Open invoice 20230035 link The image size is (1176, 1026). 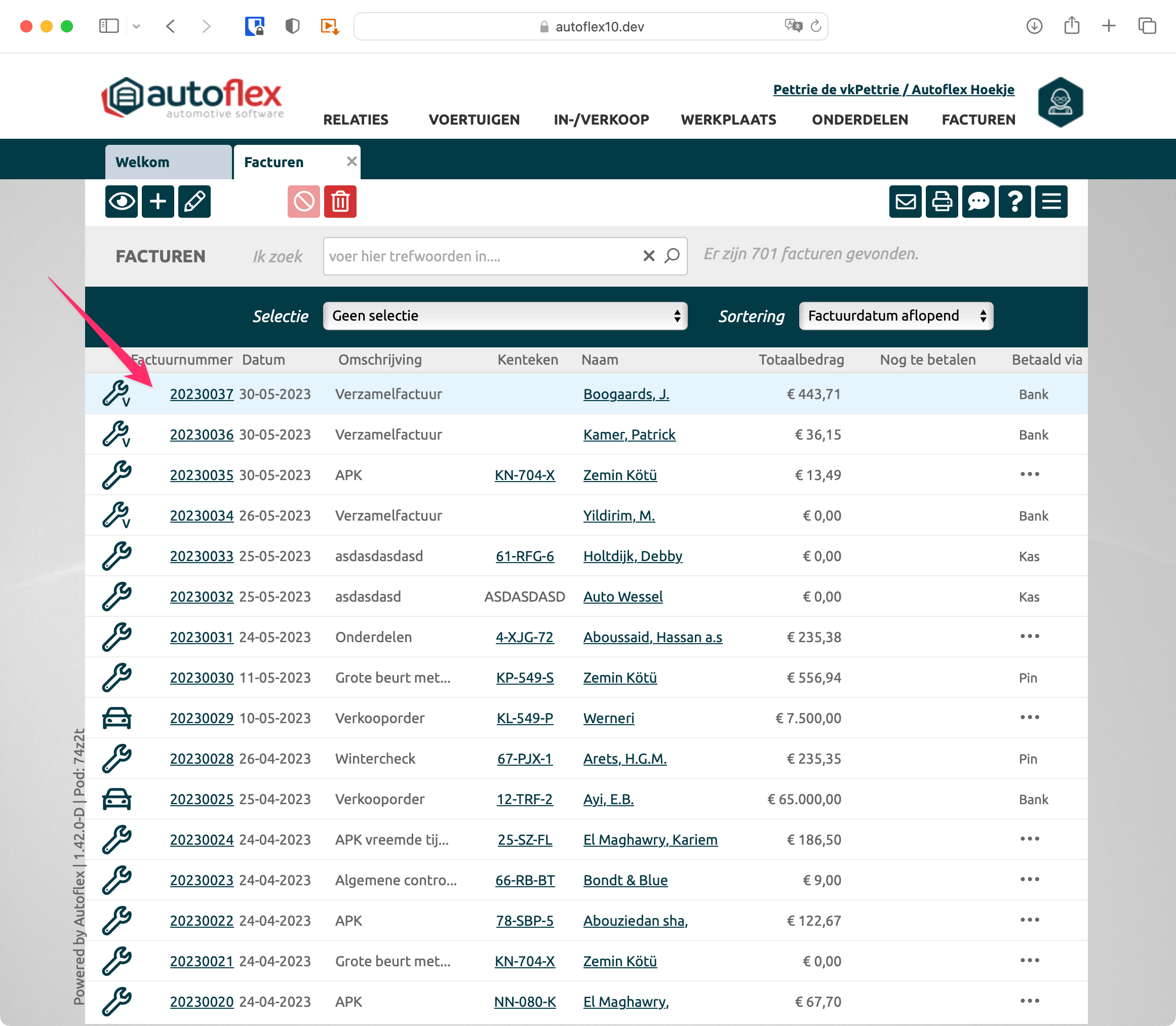pyautogui.click(x=202, y=475)
